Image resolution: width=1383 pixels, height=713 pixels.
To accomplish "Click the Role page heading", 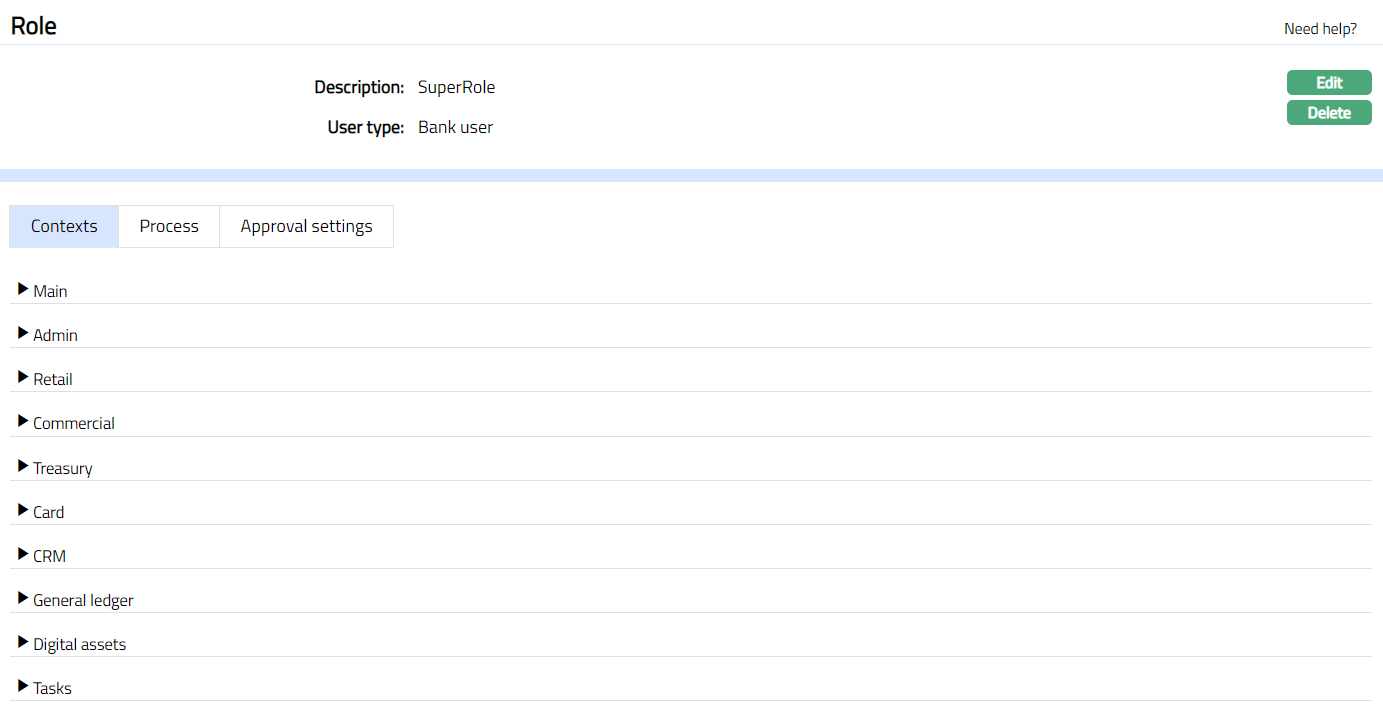I will tap(34, 26).
